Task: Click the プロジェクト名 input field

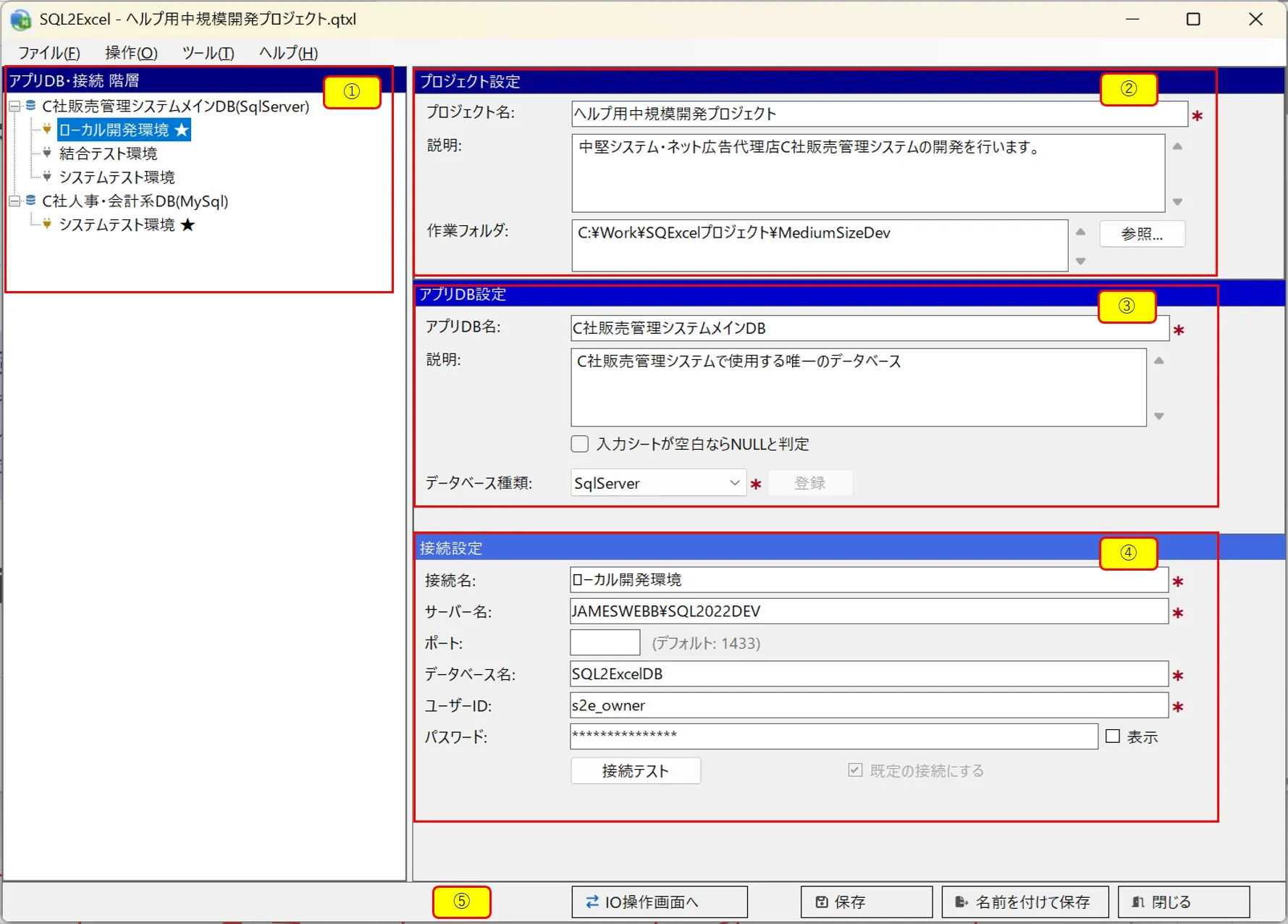Action: coord(879,114)
